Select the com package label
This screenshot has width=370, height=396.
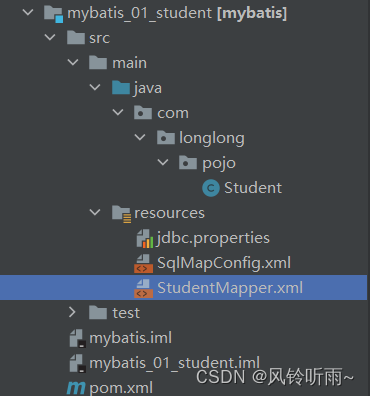(173, 113)
